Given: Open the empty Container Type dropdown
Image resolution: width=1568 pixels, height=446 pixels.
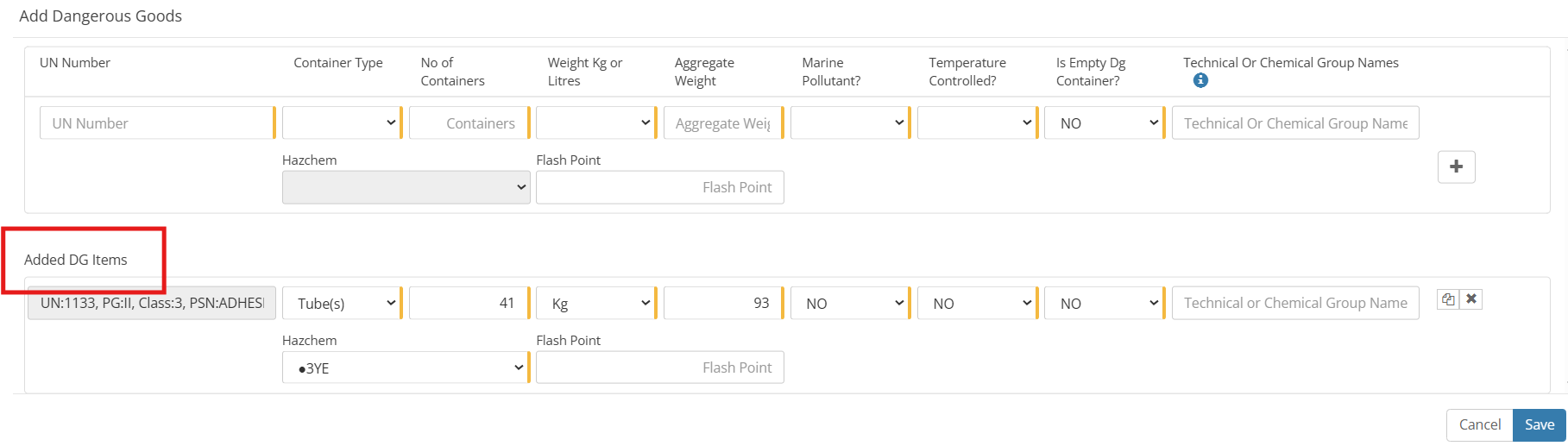Looking at the screenshot, I should tap(341, 123).
